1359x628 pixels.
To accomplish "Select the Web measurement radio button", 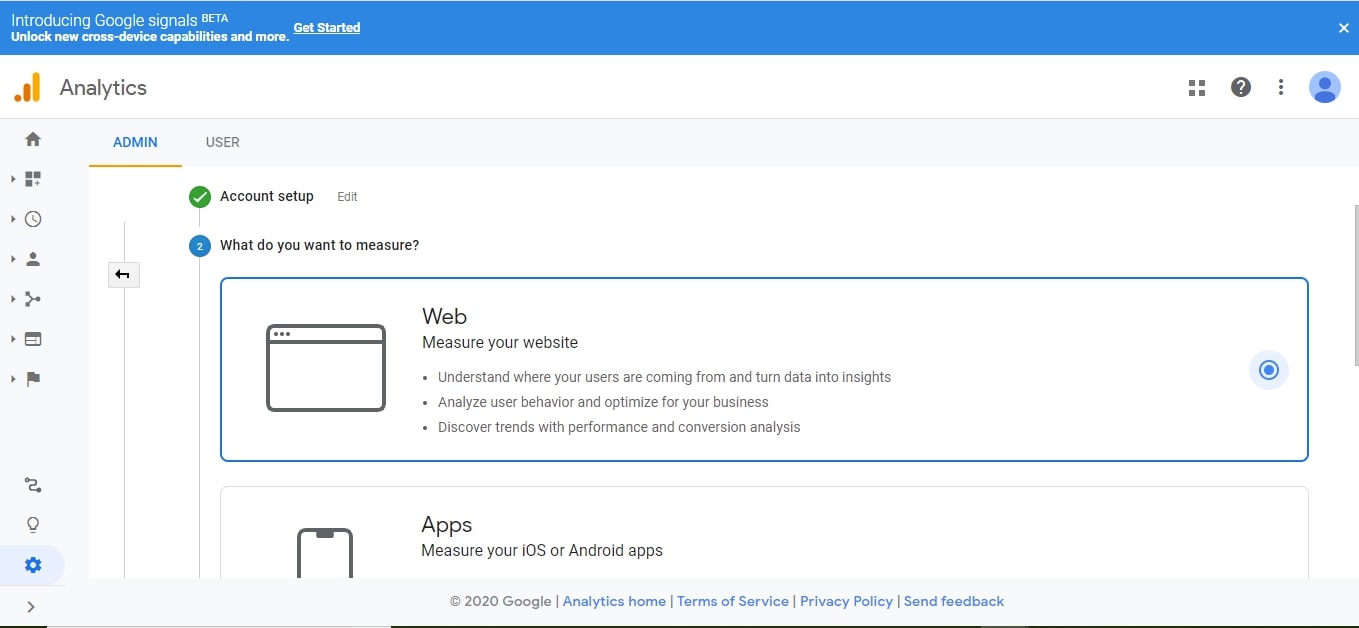I will click(1268, 369).
